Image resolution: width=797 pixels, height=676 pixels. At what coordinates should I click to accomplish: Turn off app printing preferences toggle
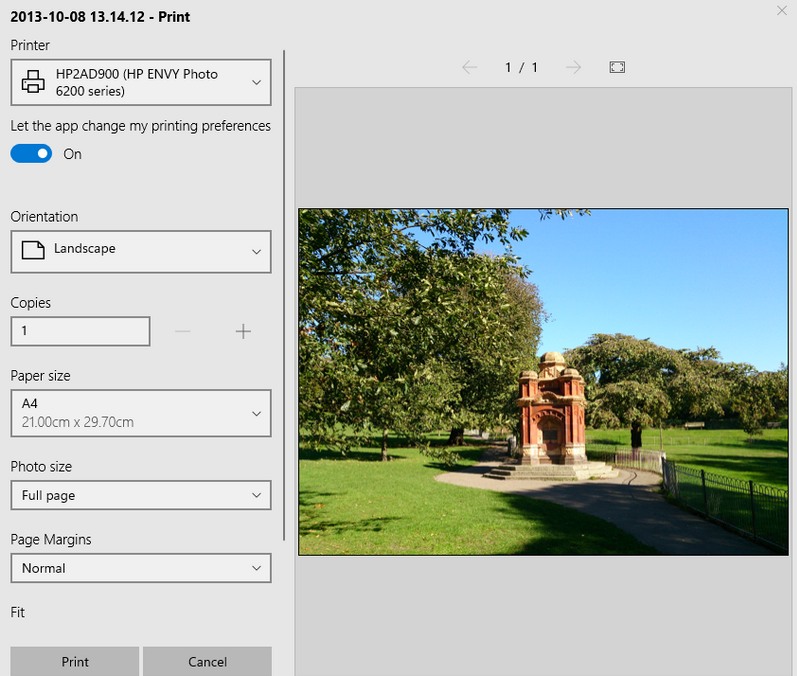pos(31,153)
